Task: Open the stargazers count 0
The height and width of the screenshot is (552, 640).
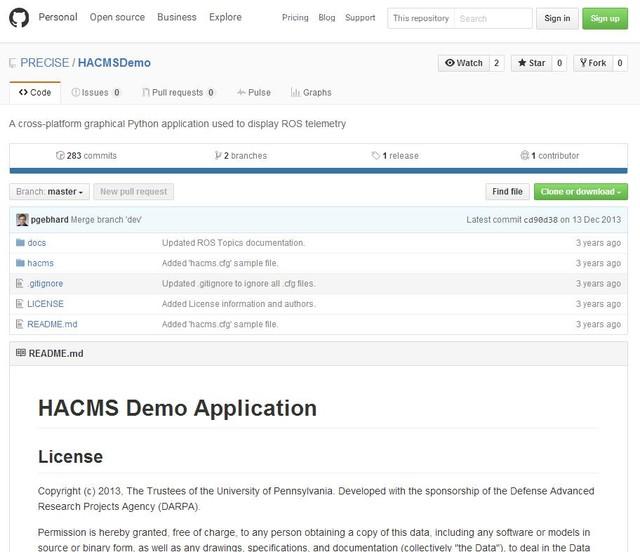Action: [x=559, y=63]
